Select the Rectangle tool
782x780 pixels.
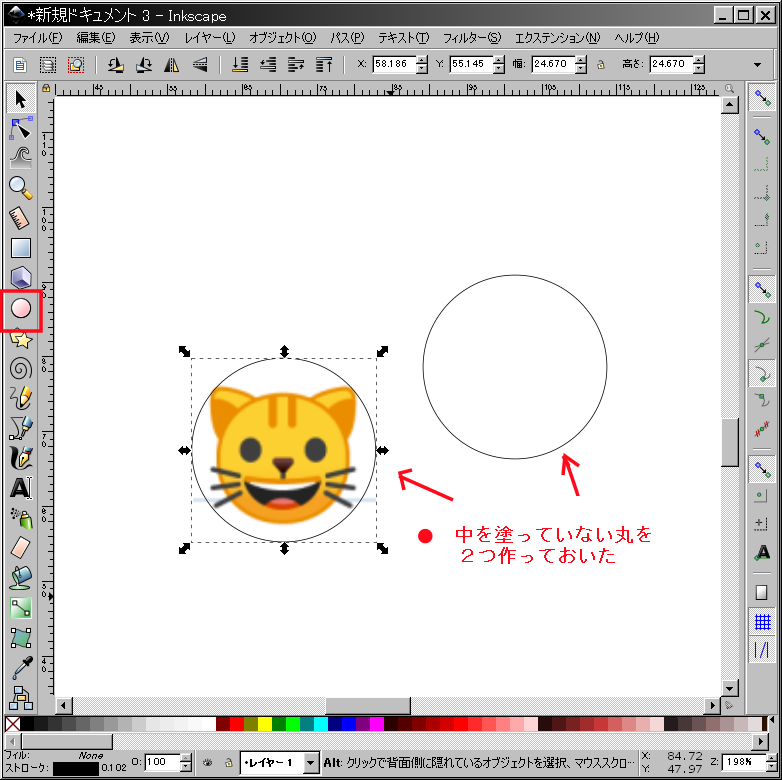coord(20,248)
